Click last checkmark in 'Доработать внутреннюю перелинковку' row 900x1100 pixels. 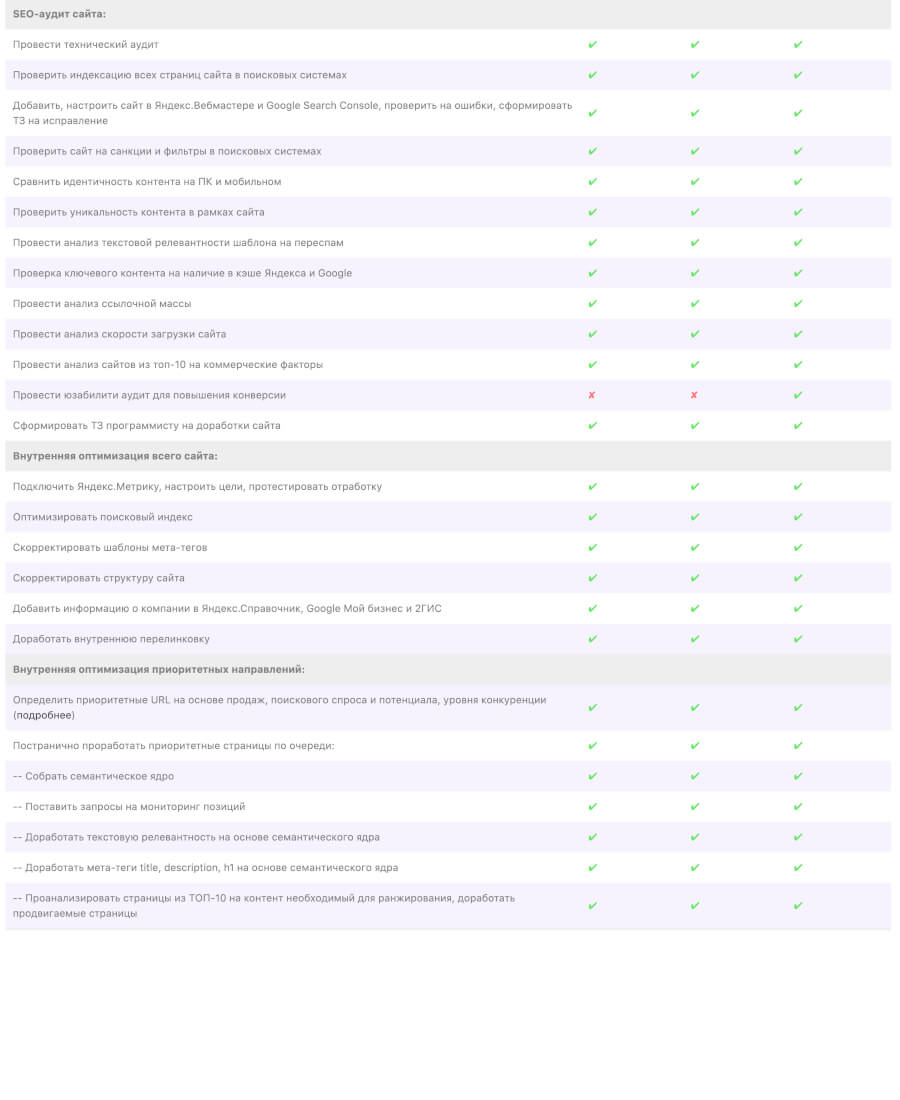[798, 639]
